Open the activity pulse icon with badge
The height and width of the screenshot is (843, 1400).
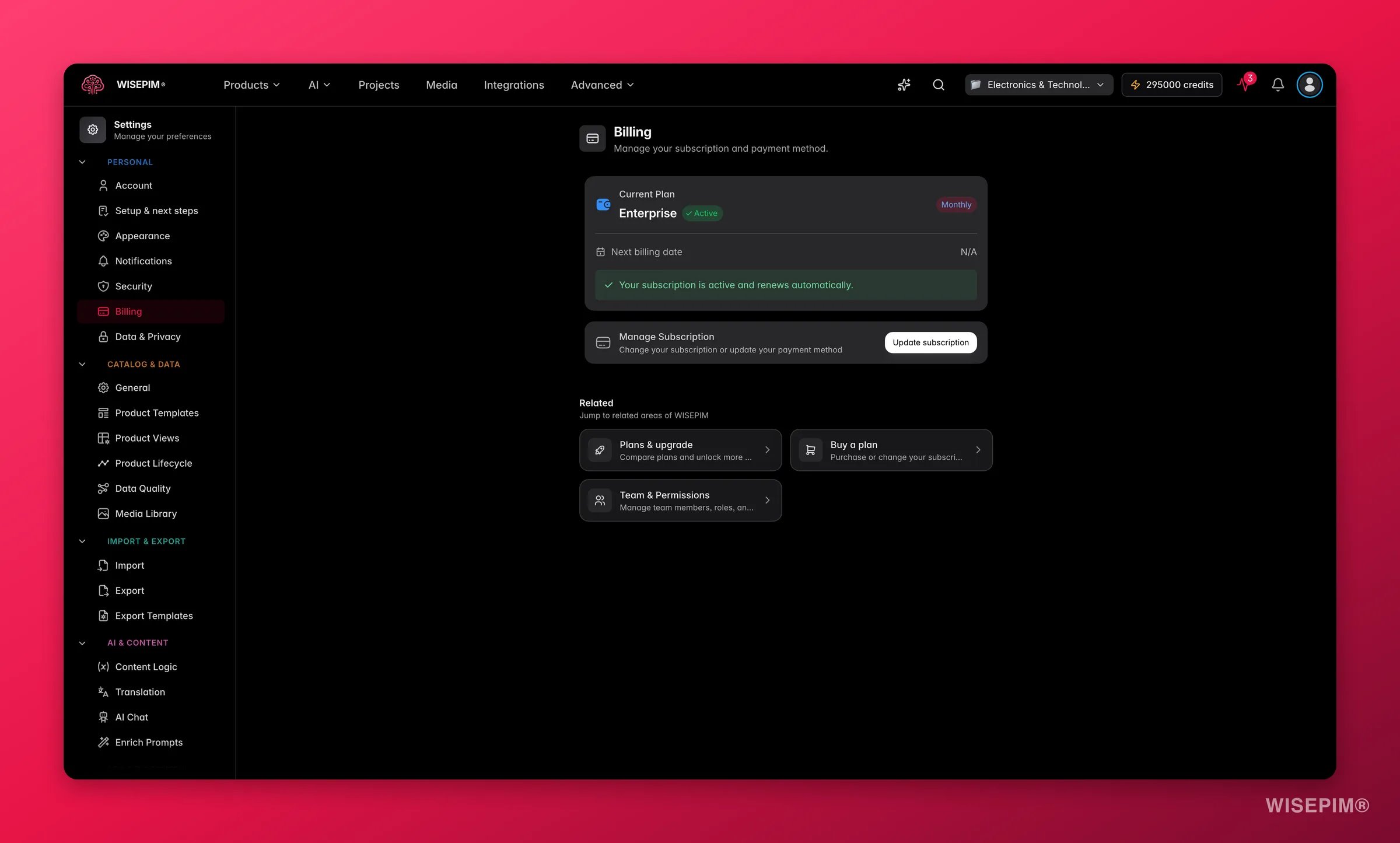(1244, 85)
